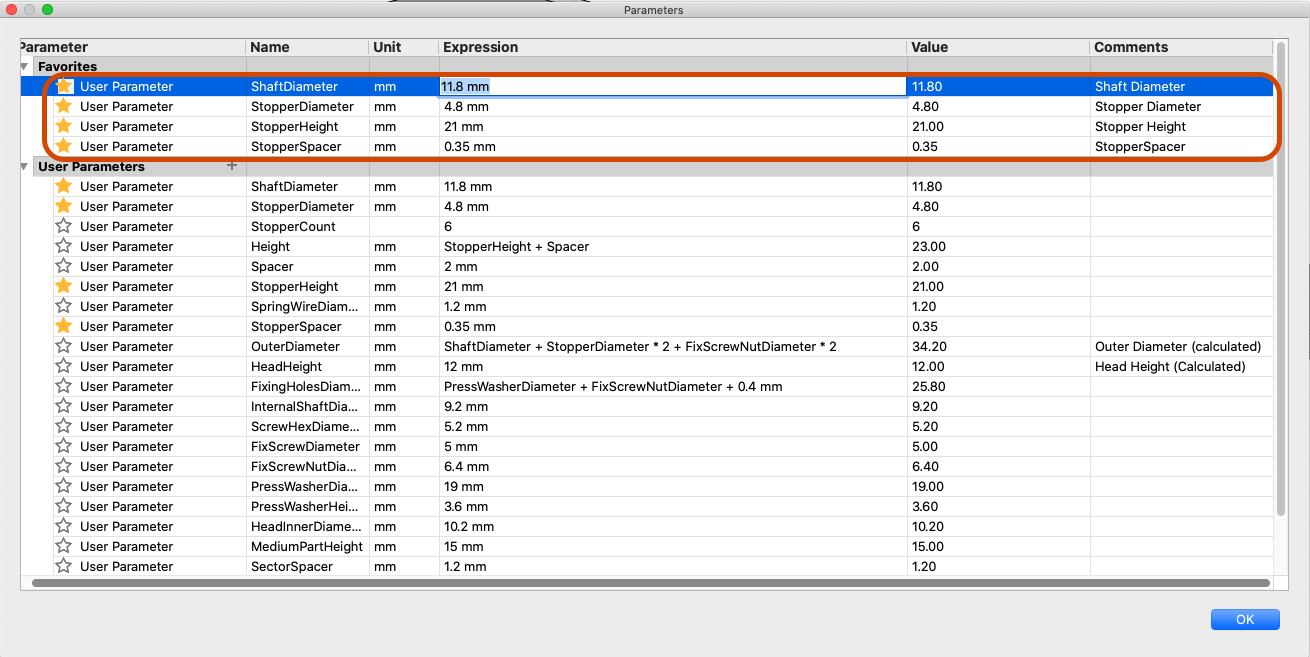Toggle star icon for HeadInnerDiameter row

64,526
